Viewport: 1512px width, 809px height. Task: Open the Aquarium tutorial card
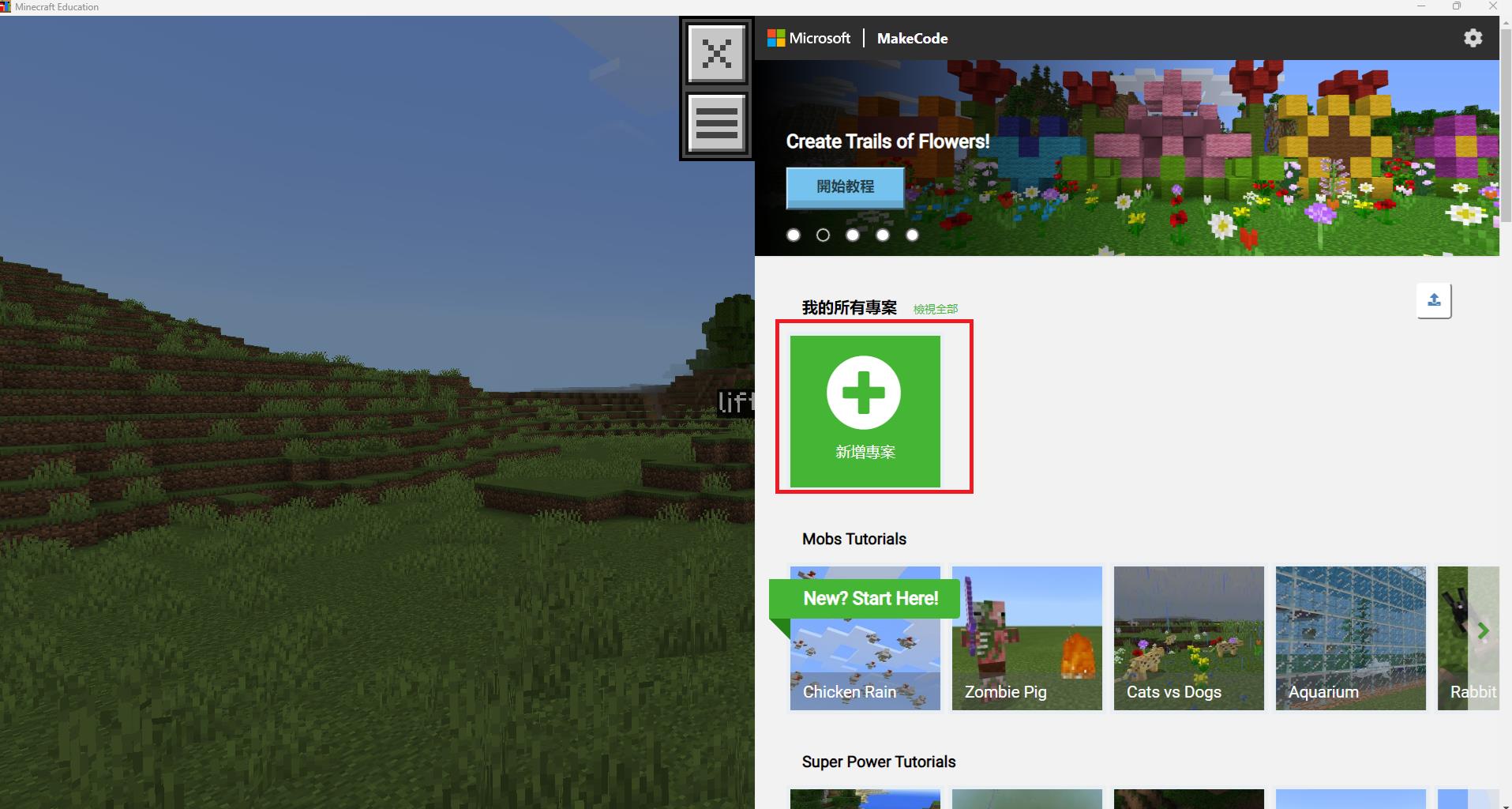(x=1350, y=638)
